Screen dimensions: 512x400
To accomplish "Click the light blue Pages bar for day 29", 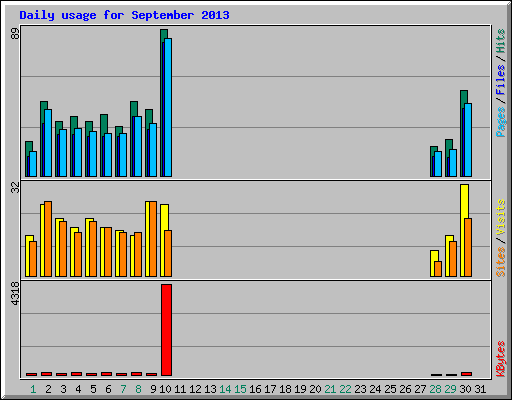I will [453, 163].
